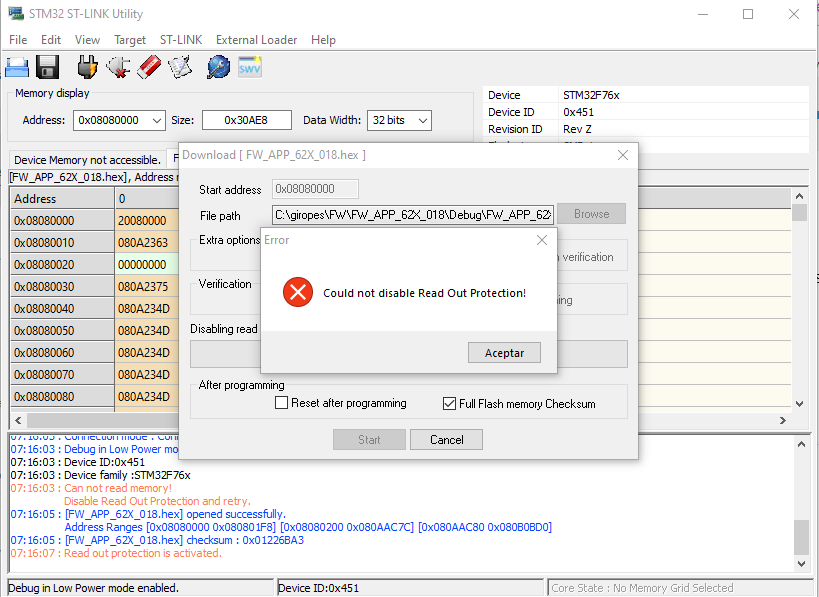This screenshot has width=819, height=597.
Task: Click the Save file floppy icon
Action: tap(48, 67)
